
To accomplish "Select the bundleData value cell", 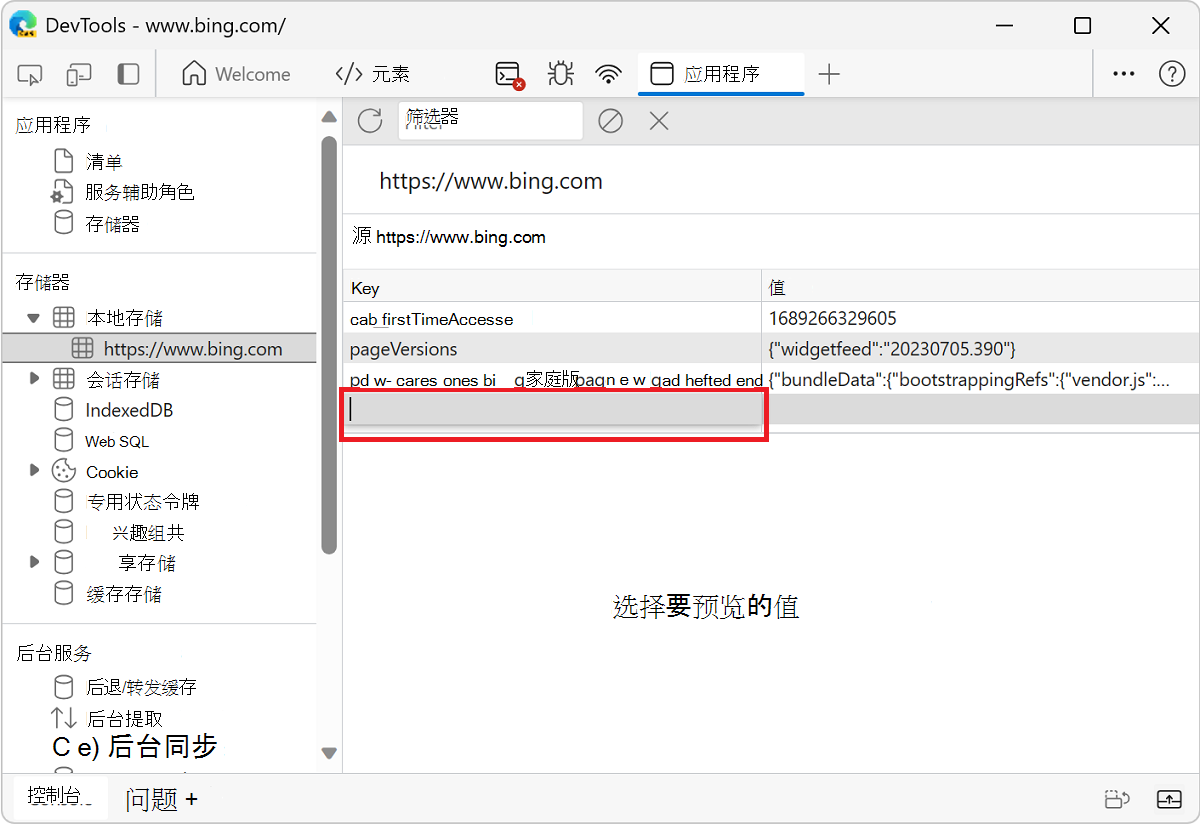I will pyautogui.click(x=980, y=380).
